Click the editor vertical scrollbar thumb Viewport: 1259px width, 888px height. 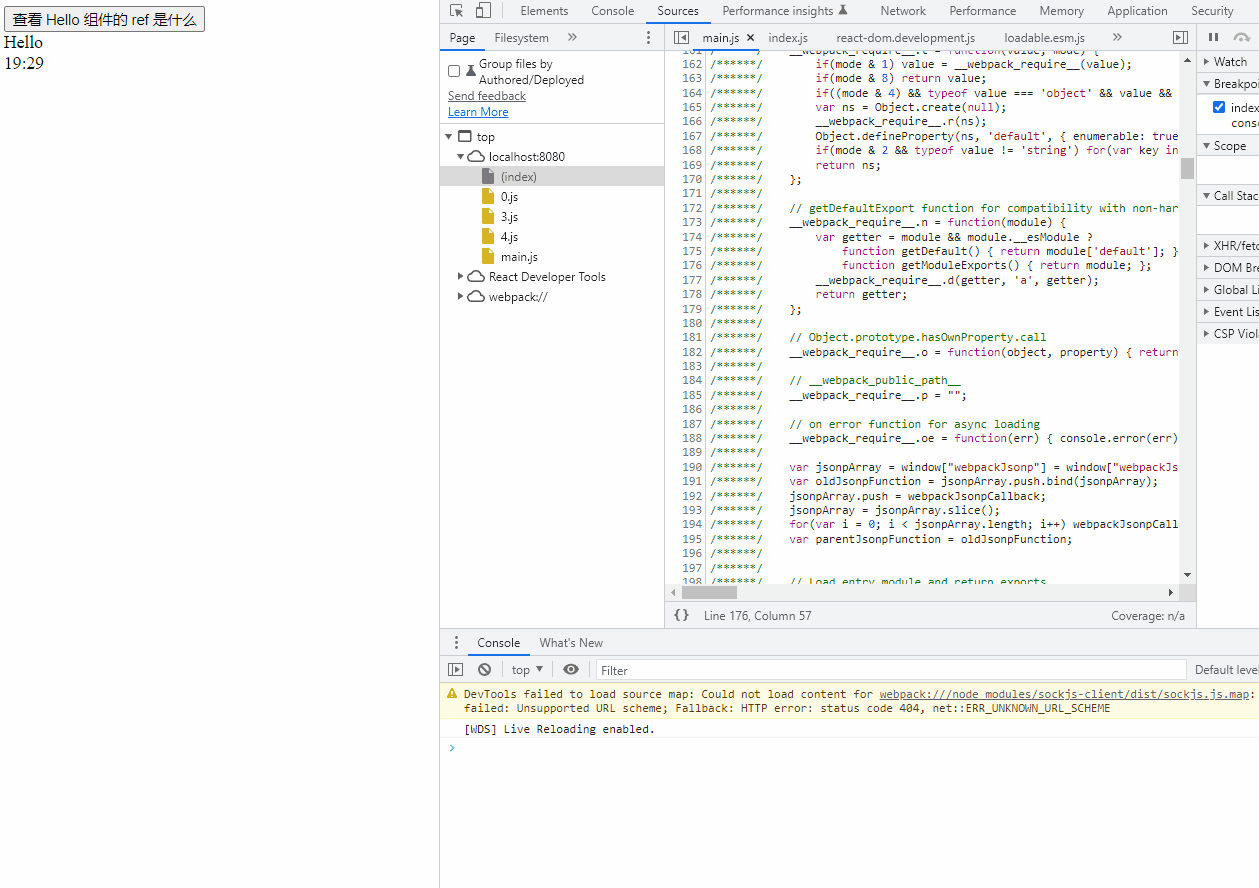[1187, 168]
